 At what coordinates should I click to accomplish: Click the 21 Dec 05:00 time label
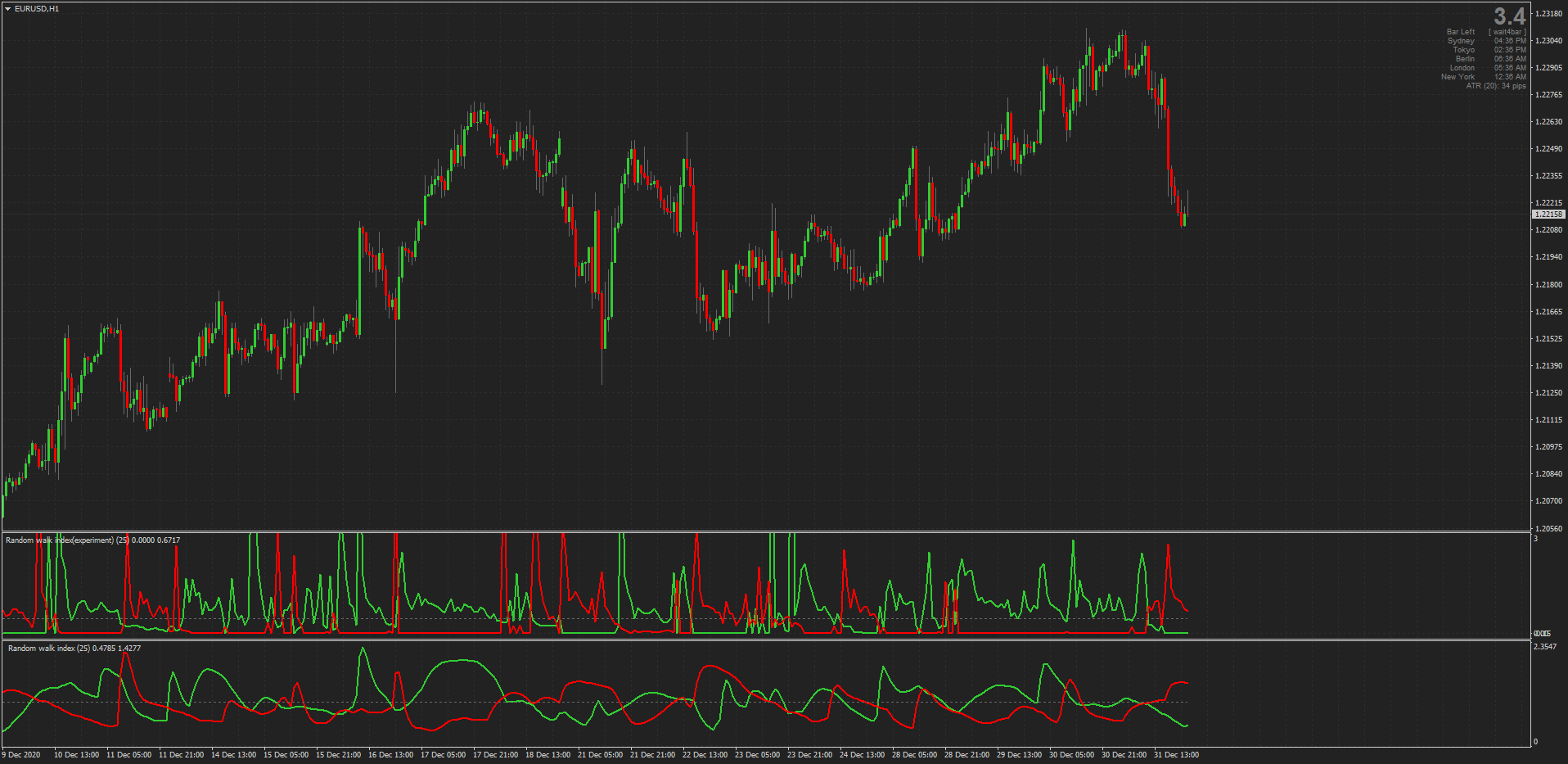[x=601, y=755]
